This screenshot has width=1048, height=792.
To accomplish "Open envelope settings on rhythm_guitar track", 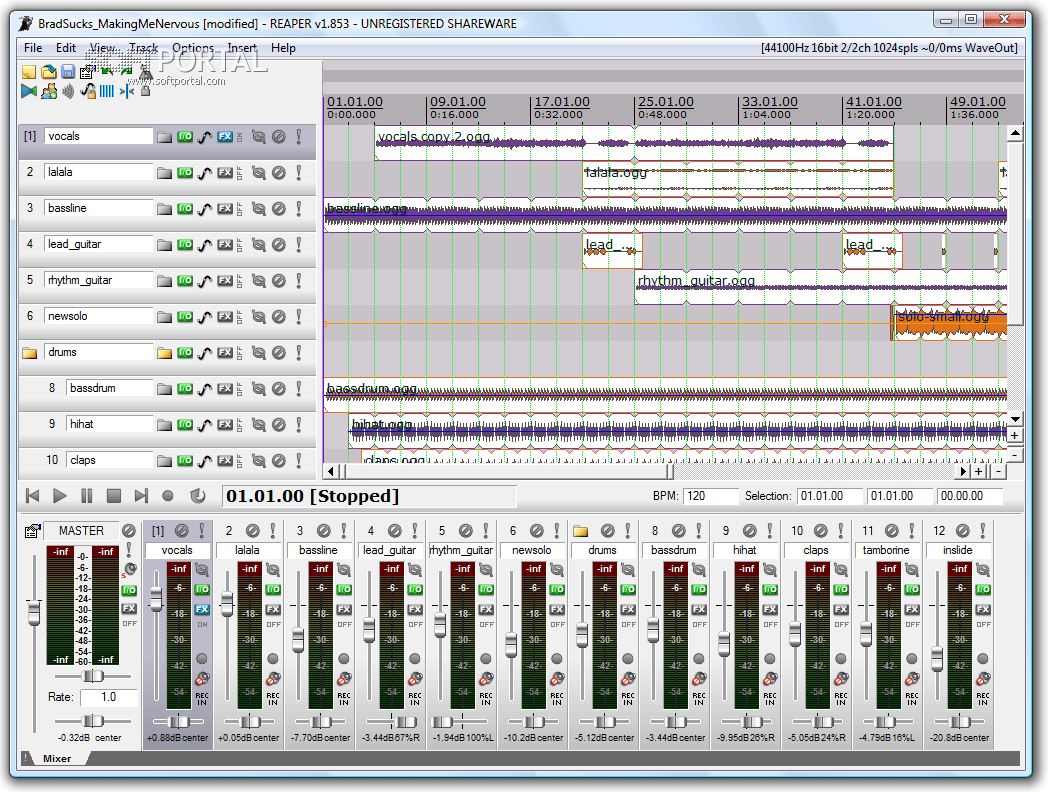I will click(205, 281).
